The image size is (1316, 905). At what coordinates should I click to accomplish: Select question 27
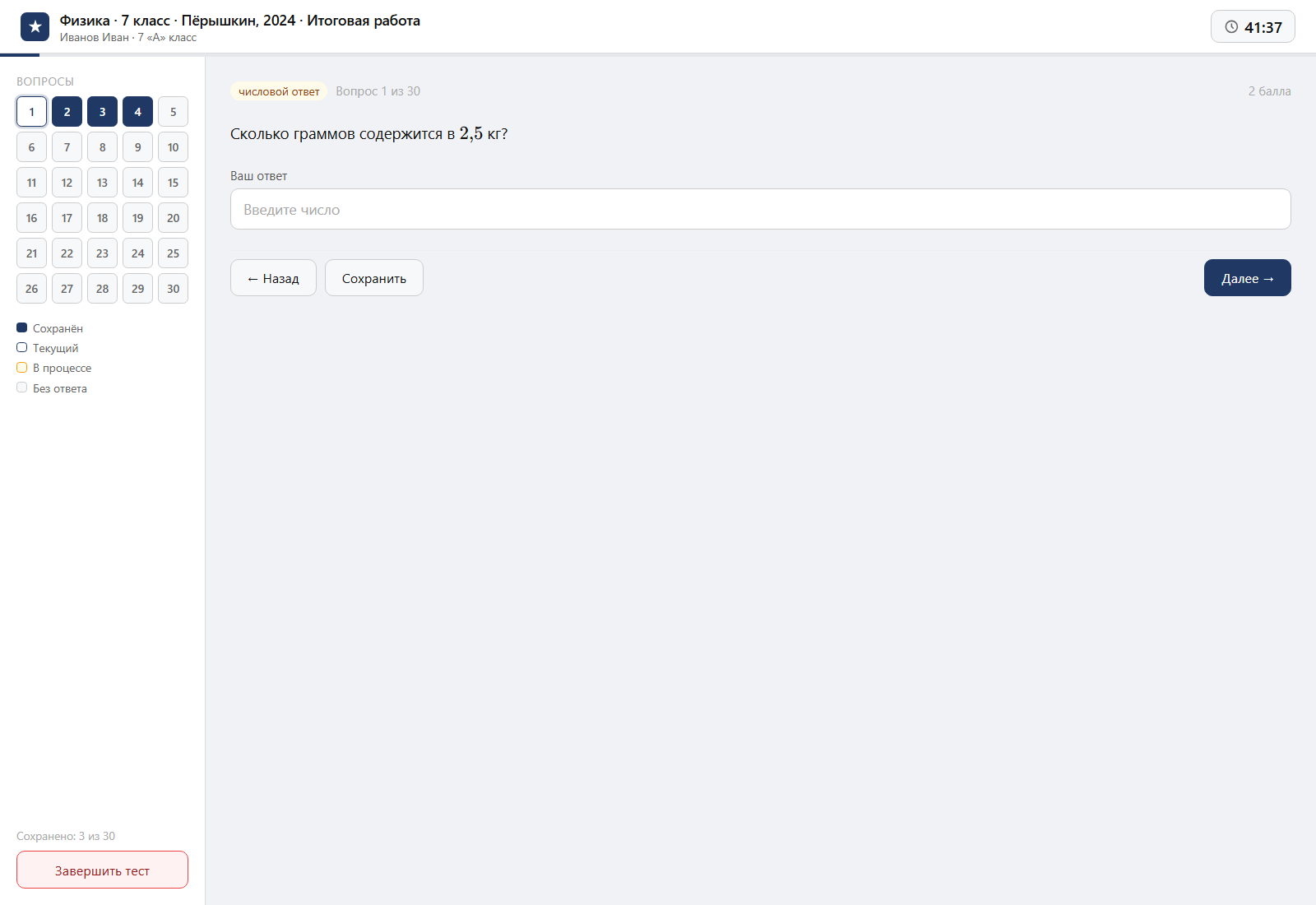[67, 289]
